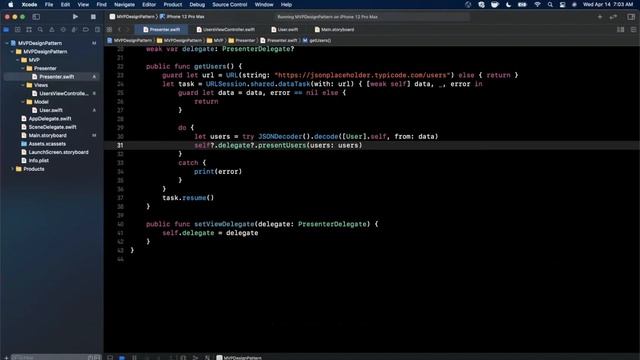
Task: Choose the iPhone 12 Pro Max destination selector
Action: (182, 17)
